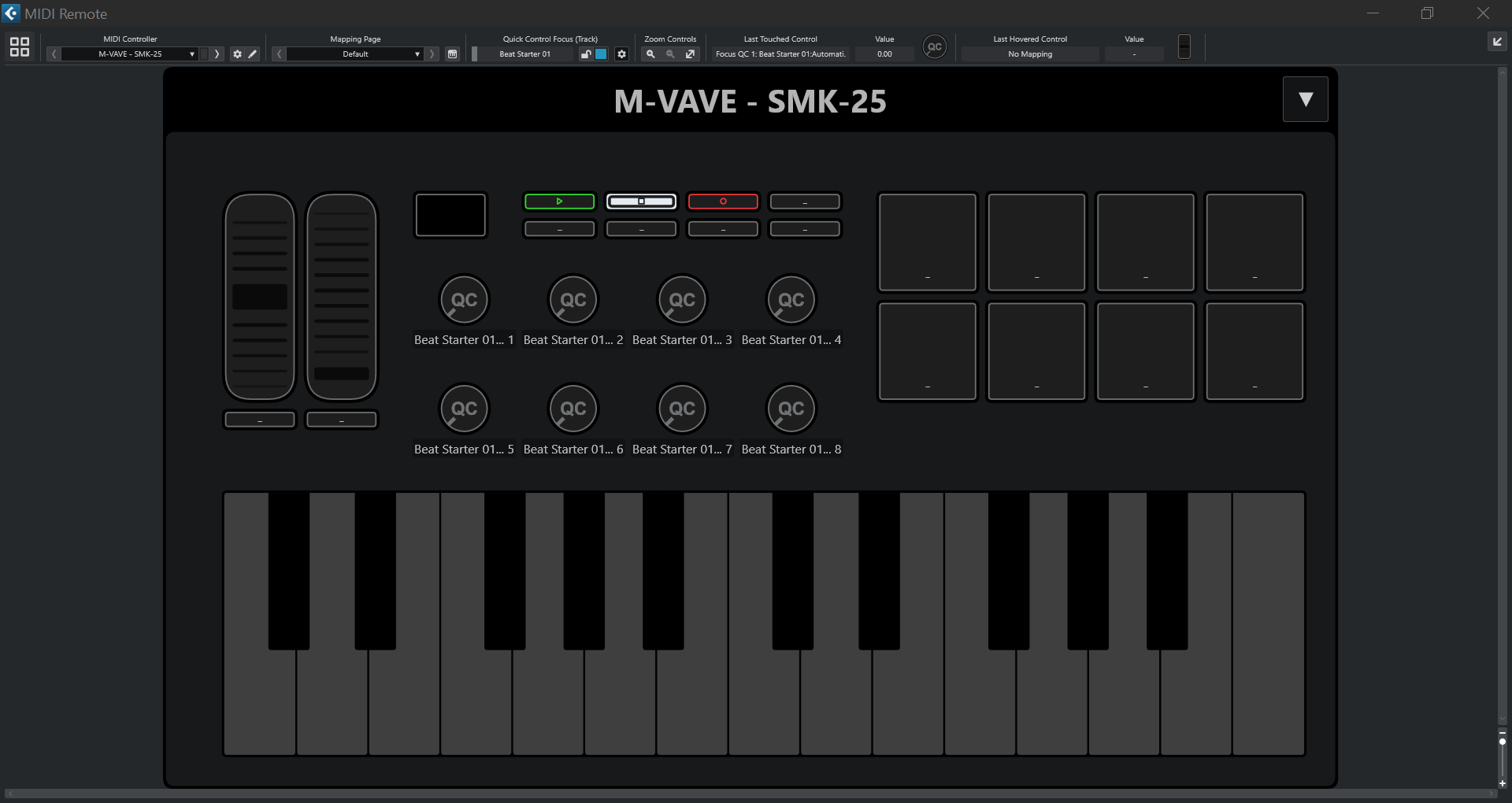Tap the first pad in top row
This screenshot has height=803, width=1512.
click(x=928, y=242)
